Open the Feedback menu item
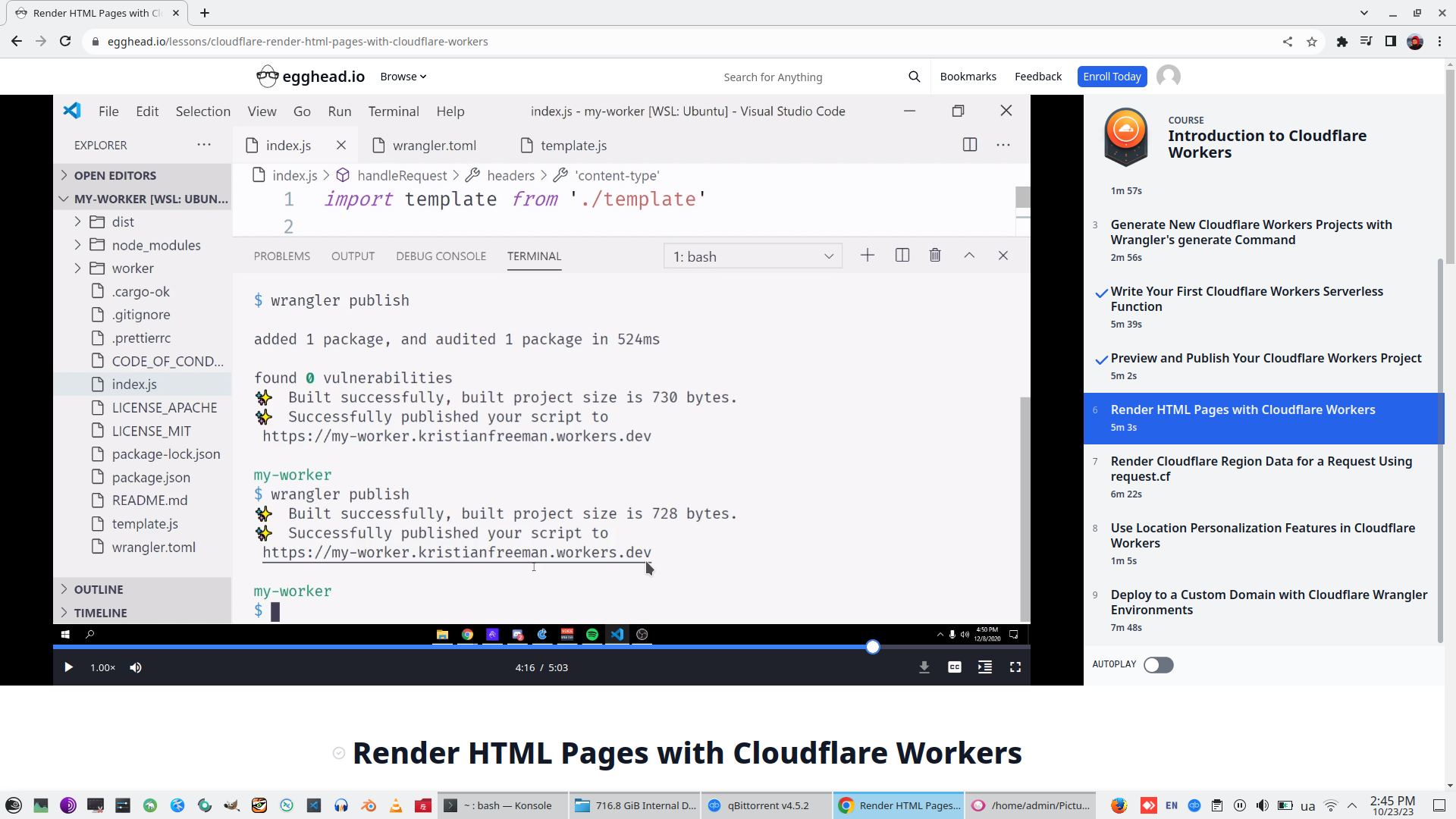1456x819 pixels. [x=1037, y=77]
